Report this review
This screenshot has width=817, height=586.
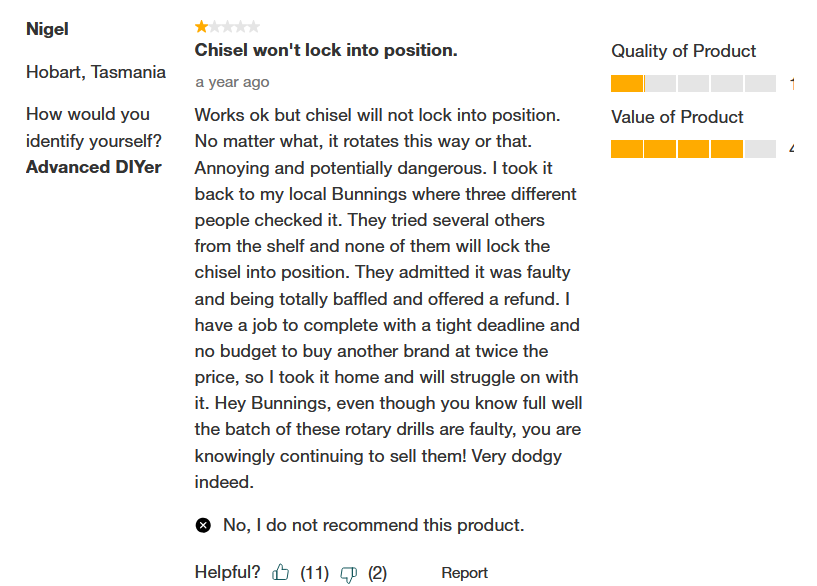[x=464, y=573]
